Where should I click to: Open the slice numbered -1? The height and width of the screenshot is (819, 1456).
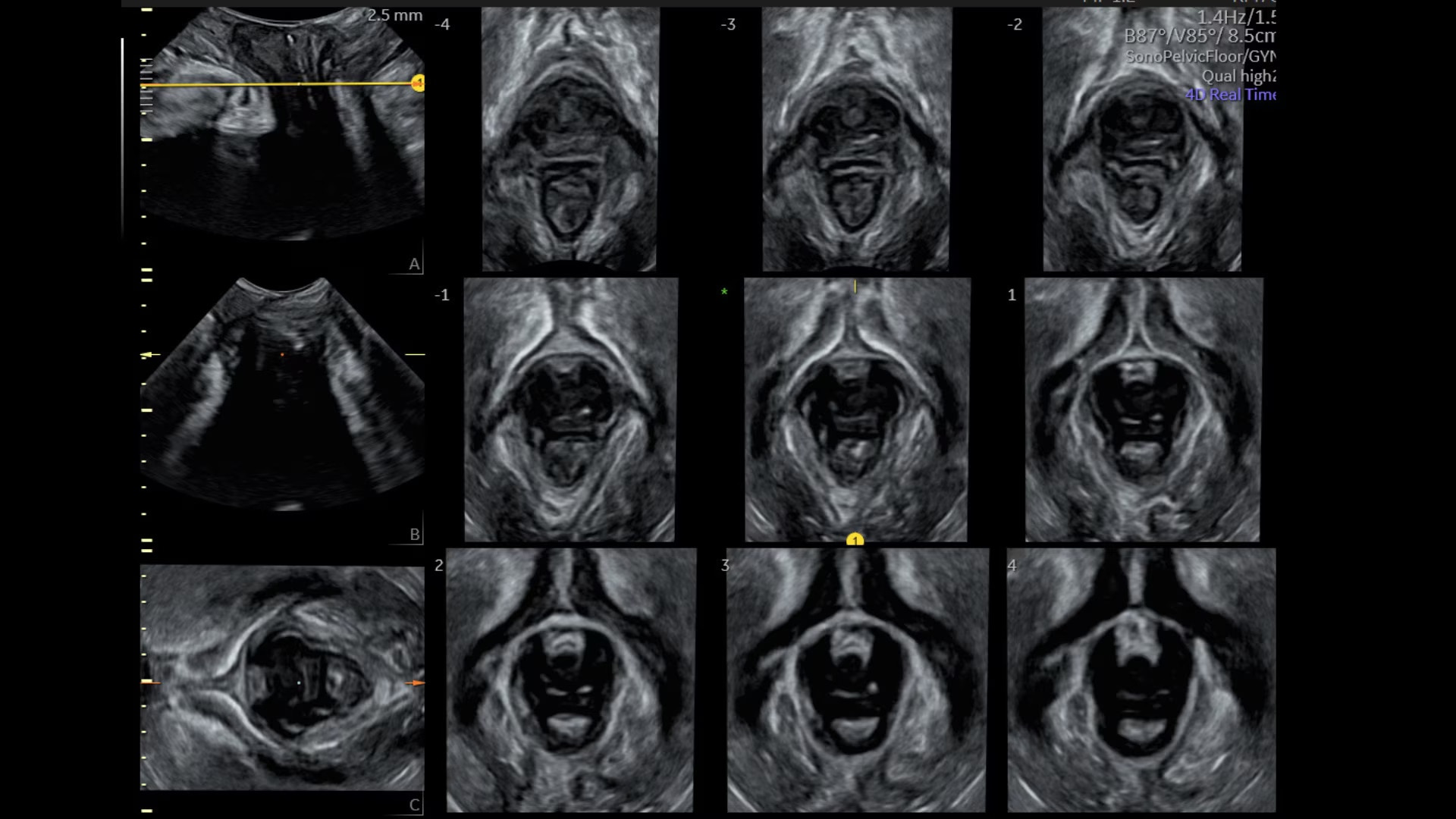570,409
